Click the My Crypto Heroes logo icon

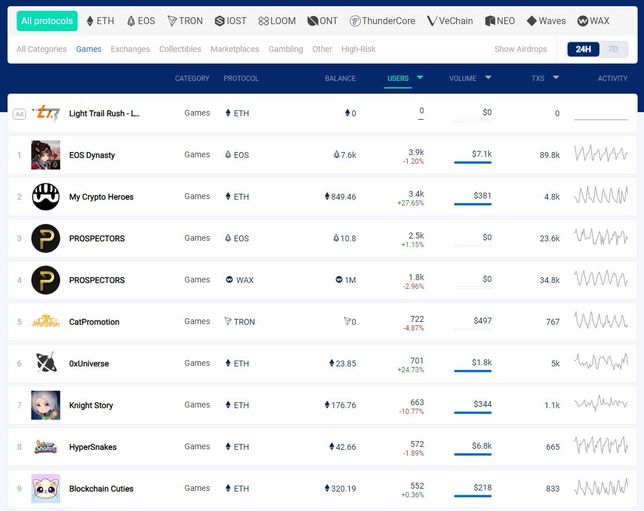coord(46,197)
